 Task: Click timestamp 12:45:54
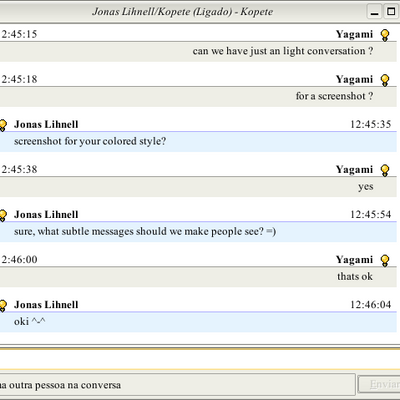[x=370, y=214]
